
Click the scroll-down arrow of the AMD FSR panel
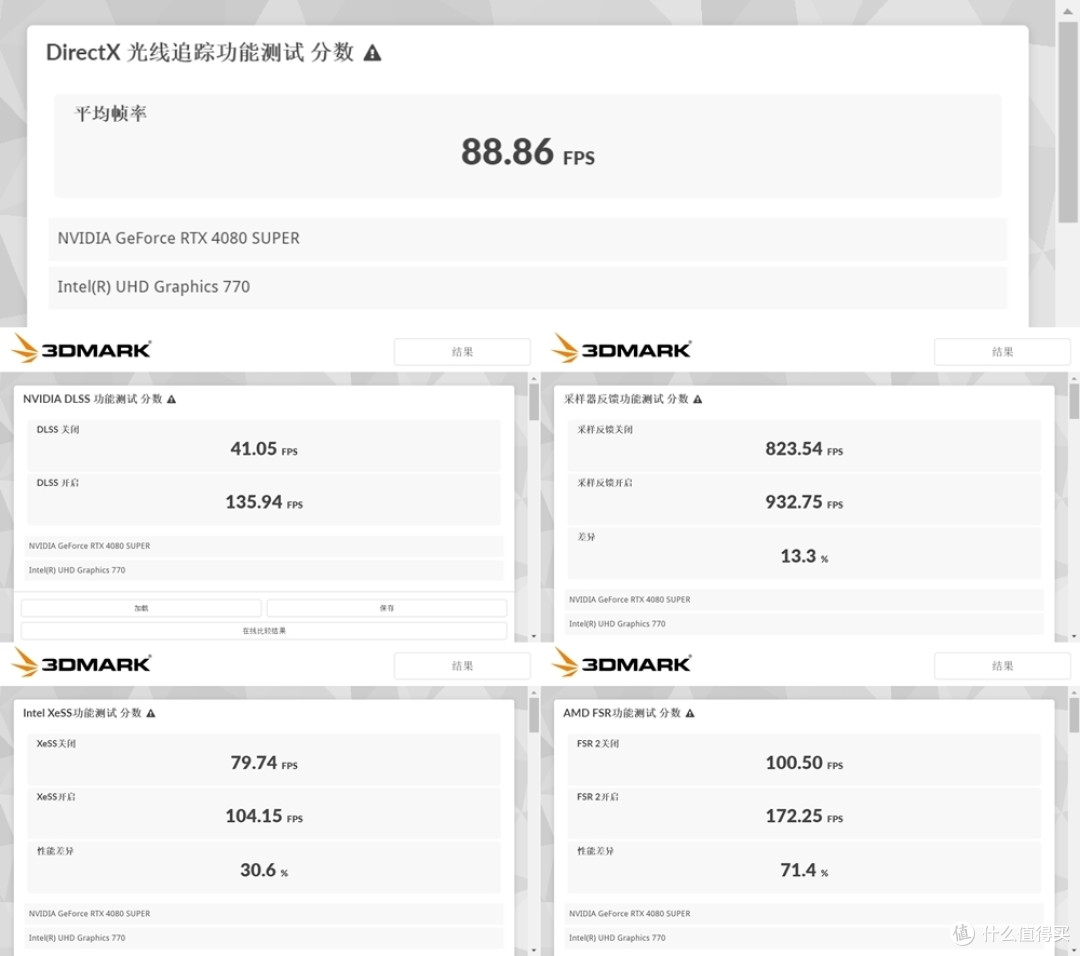click(x=1074, y=950)
